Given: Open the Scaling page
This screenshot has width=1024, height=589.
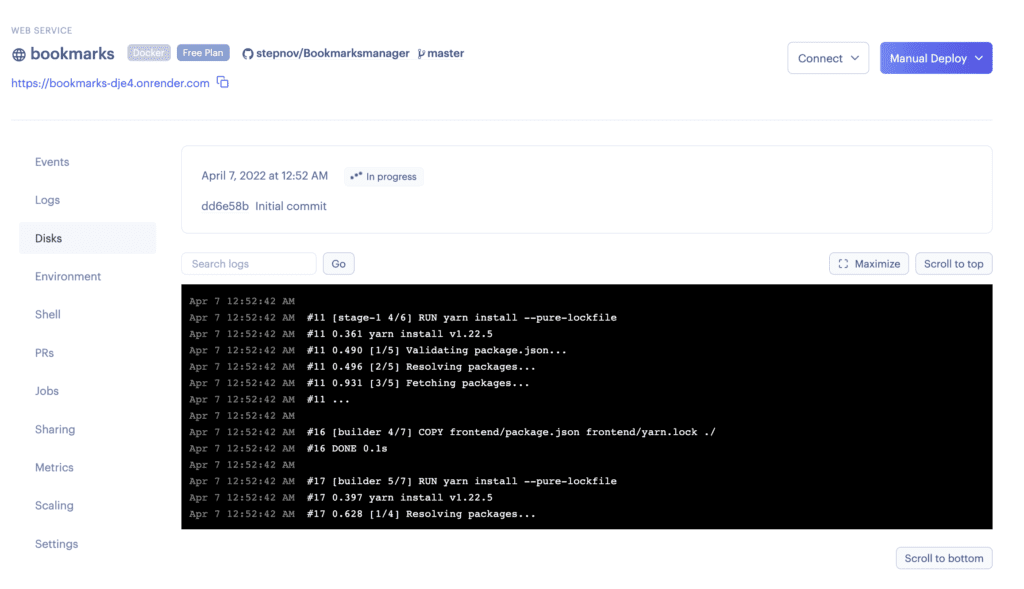Looking at the screenshot, I should click(x=54, y=505).
